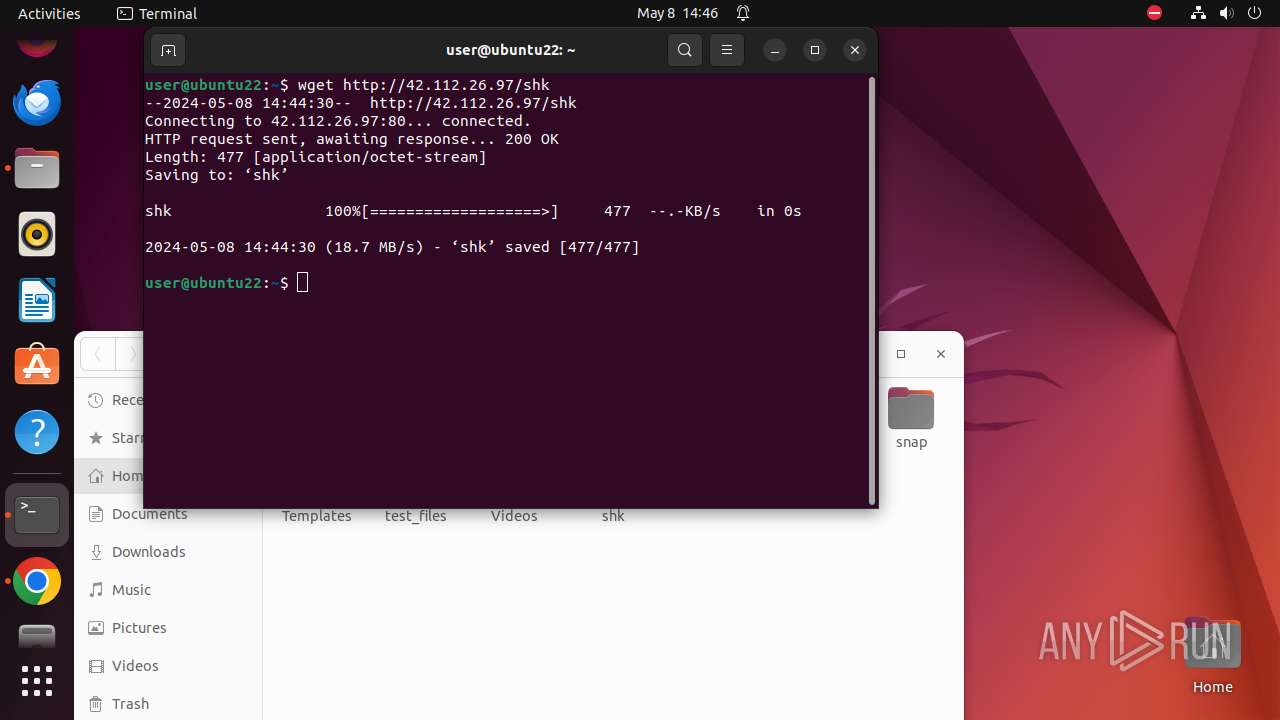Launch Thunderbird from the dock

pos(37,103)
